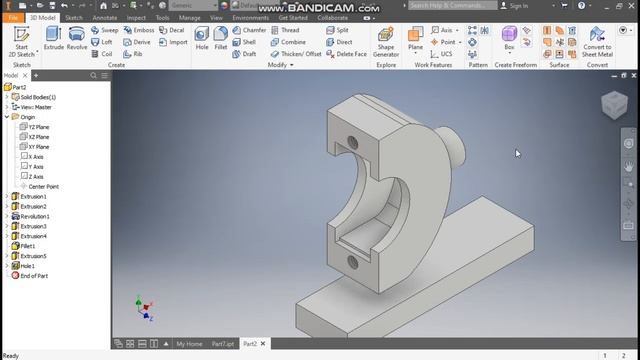This screenshot has width=640, height=360.
Task: Create a work Plane
Action: 415,38
